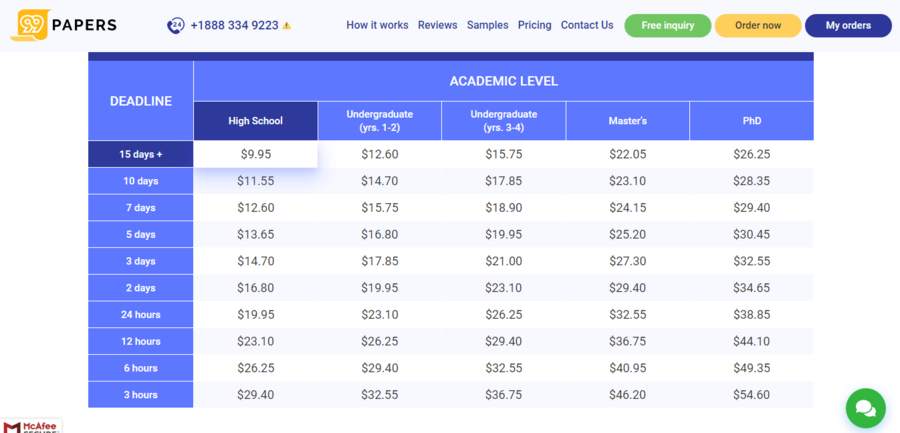The height and width of the screenshot is (433, 900).
Task: Pick the 24 hours deadline row
Action: point(141,315)
